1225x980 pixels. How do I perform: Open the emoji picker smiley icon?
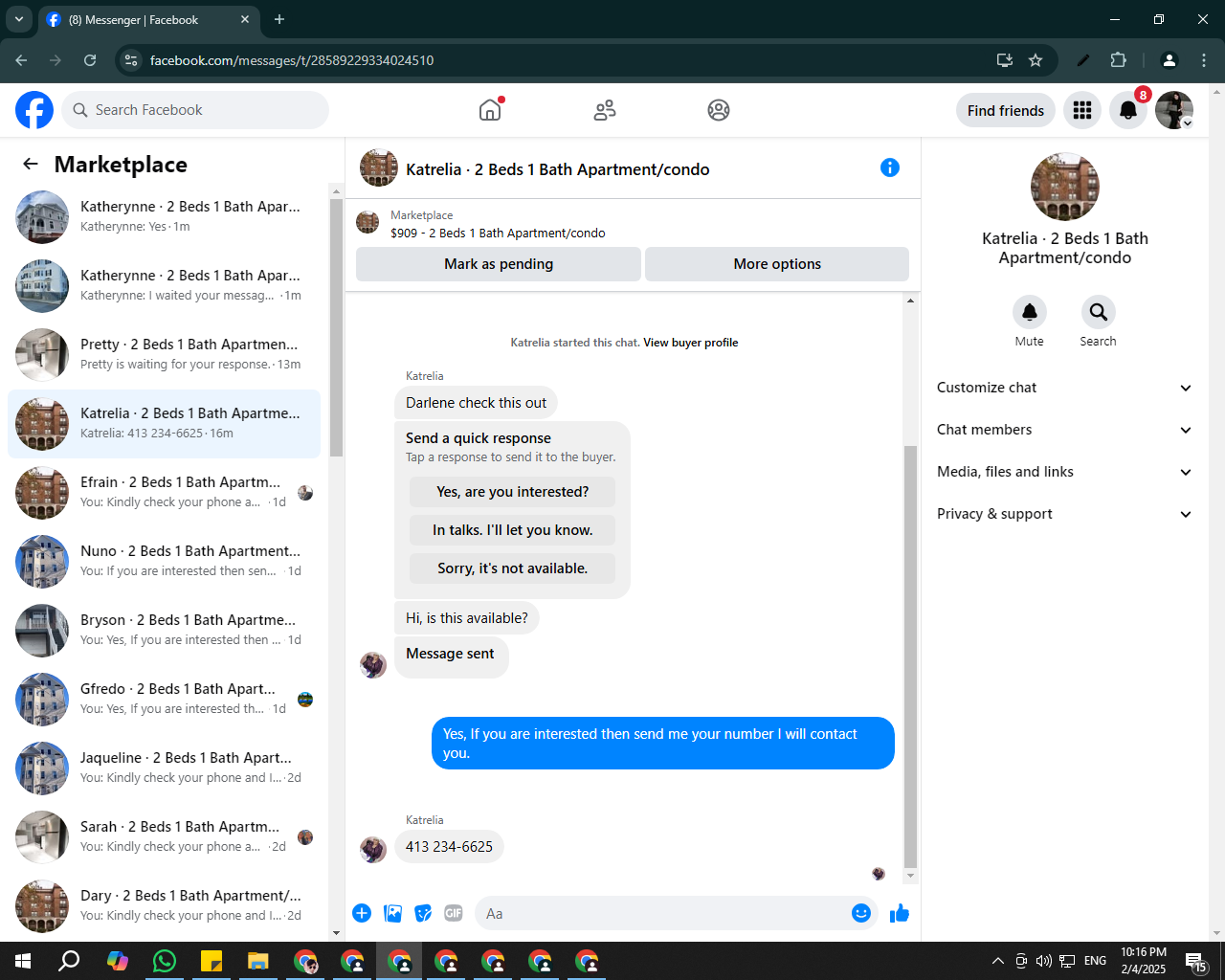pos(861,913)
